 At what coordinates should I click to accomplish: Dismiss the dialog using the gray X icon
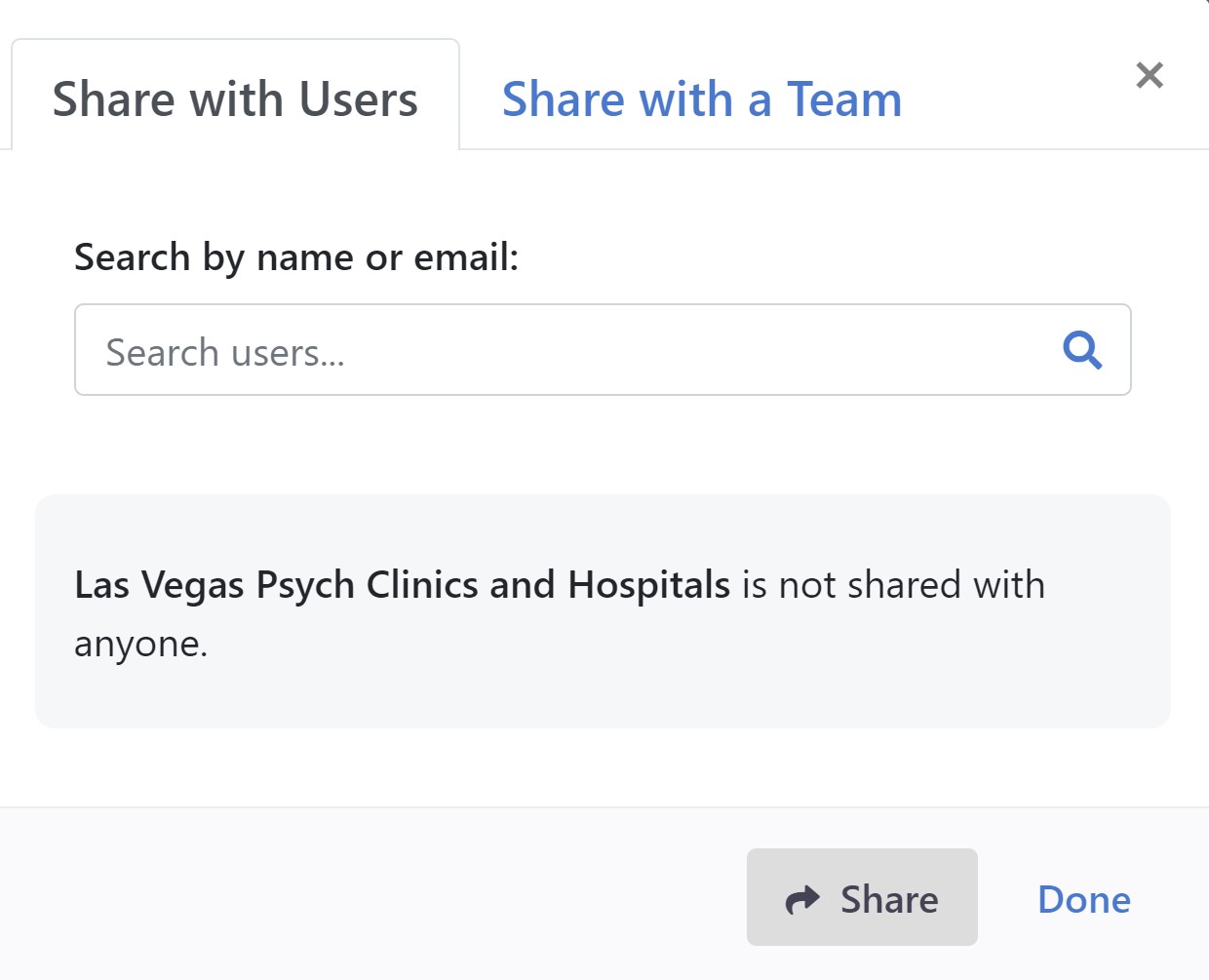pos(1150,75)
